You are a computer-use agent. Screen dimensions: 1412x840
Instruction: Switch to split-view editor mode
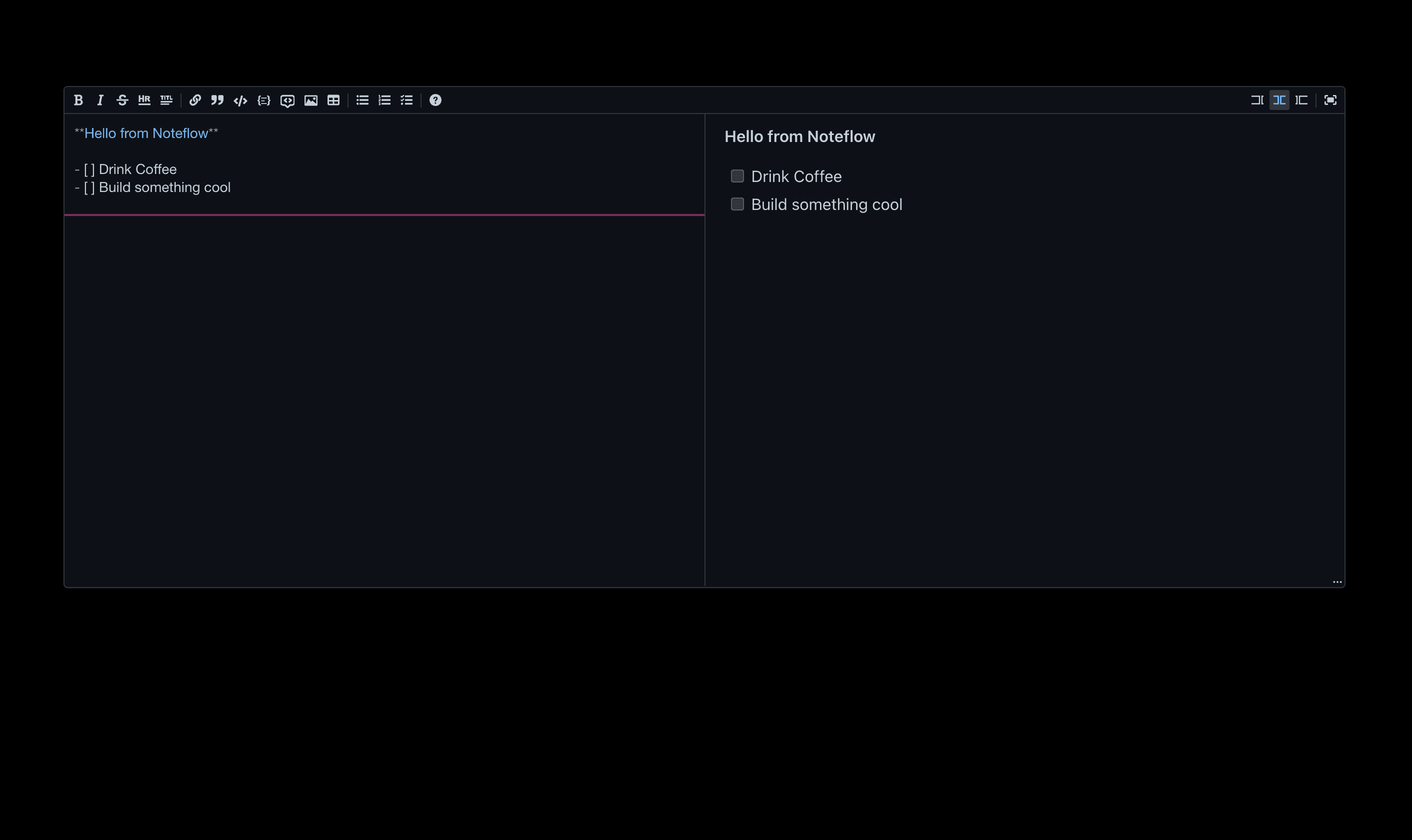pyautogui.click(x=1279, y=100)
